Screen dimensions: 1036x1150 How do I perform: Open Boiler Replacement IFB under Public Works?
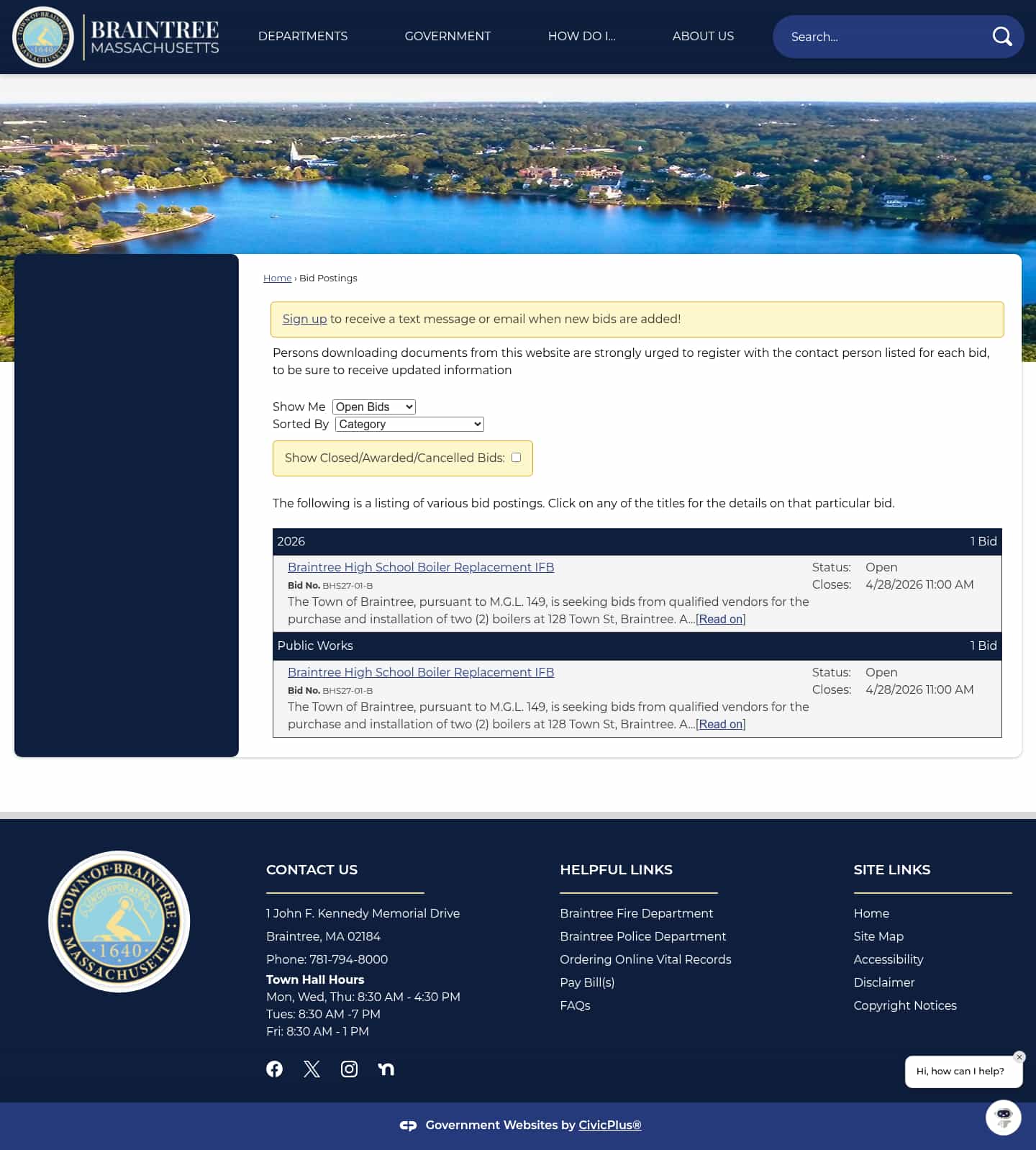pyautogui.click(x=421, y=672)
